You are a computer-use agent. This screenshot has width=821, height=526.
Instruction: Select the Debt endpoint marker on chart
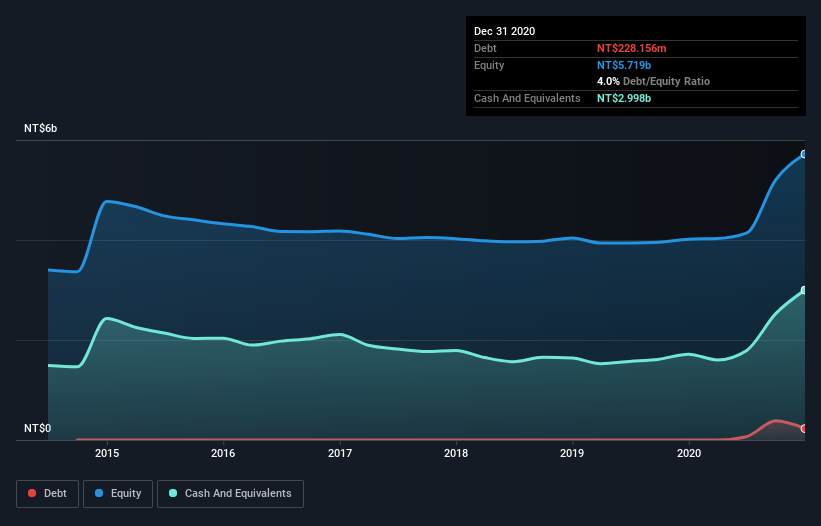click(804, 429)
